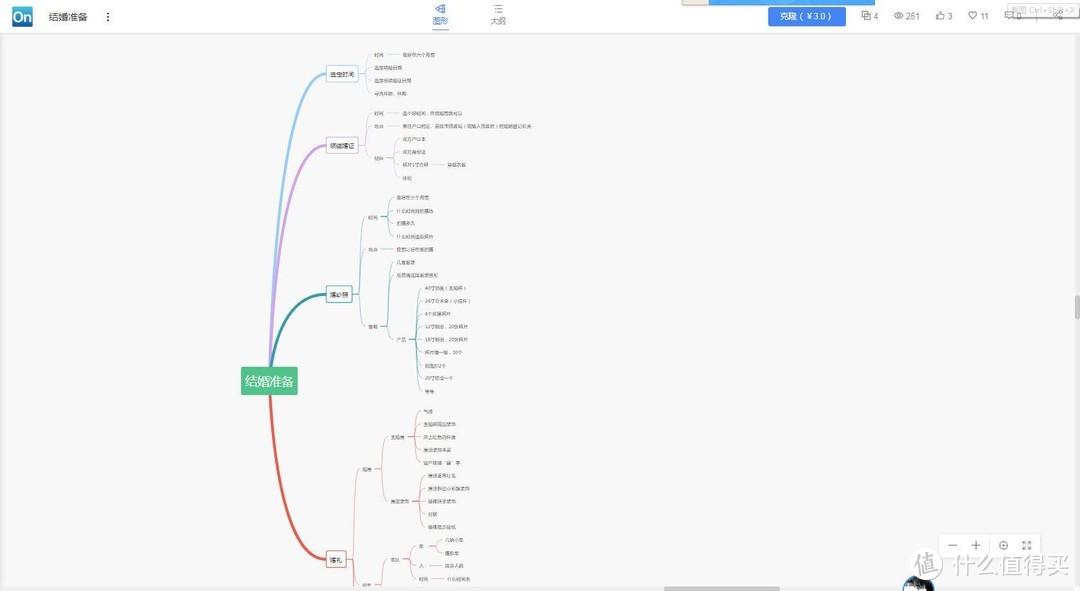
Task: Click the 体检 node under 领结婚证
Action: (x=407, y=178)
